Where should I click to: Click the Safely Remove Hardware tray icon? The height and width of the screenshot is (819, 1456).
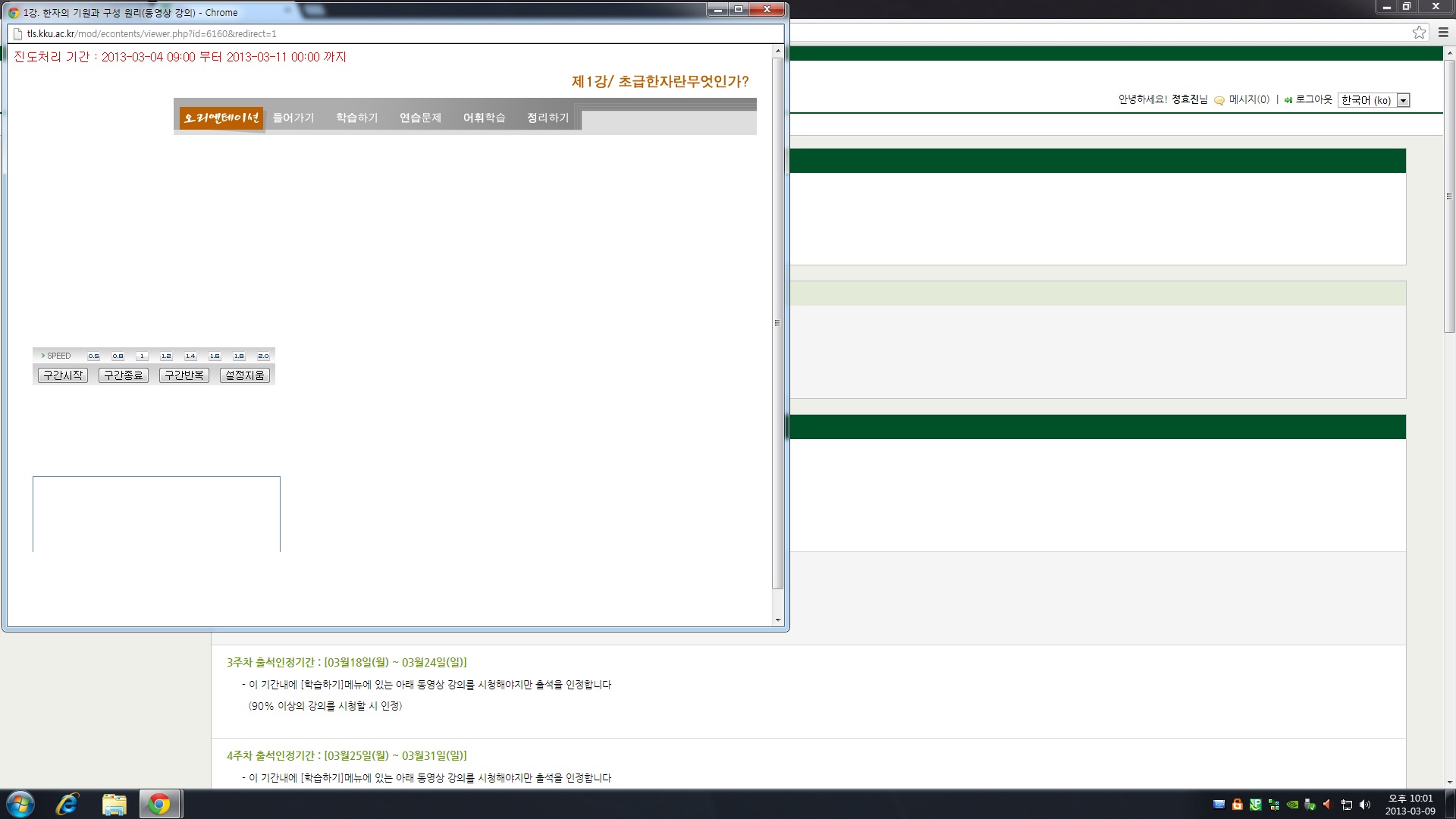click(1310, 805)
